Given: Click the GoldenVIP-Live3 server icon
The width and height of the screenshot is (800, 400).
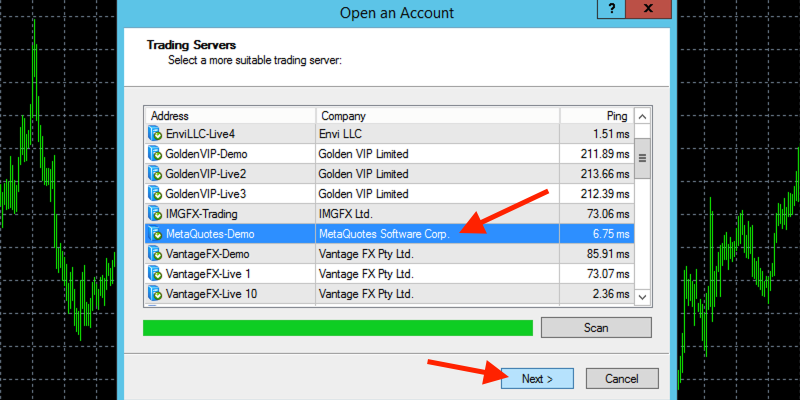Looking at the screenshot, I should pos(155,194).
